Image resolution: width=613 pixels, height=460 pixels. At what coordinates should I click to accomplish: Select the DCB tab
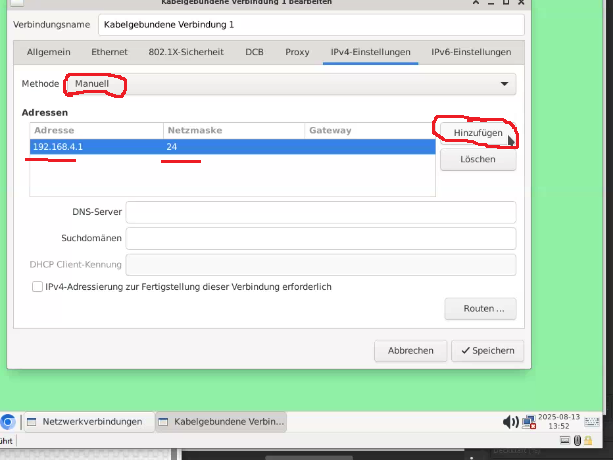click(254, 51)
